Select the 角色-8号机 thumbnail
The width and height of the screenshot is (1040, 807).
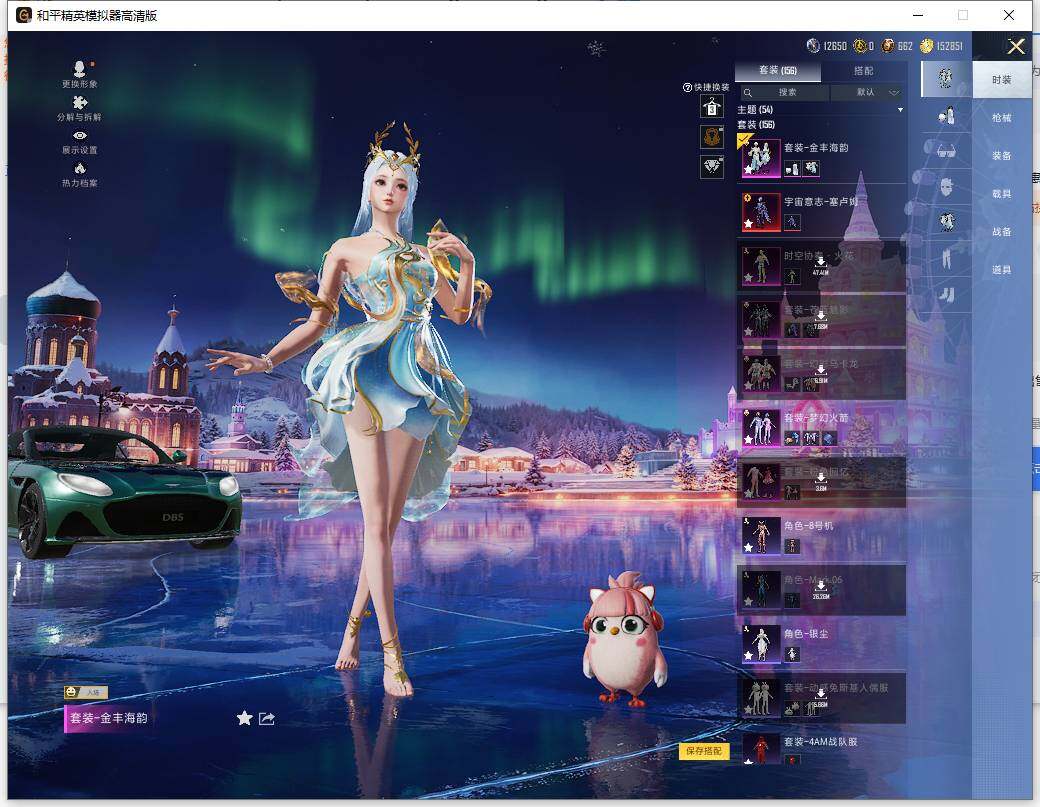[x=761, y=536]
